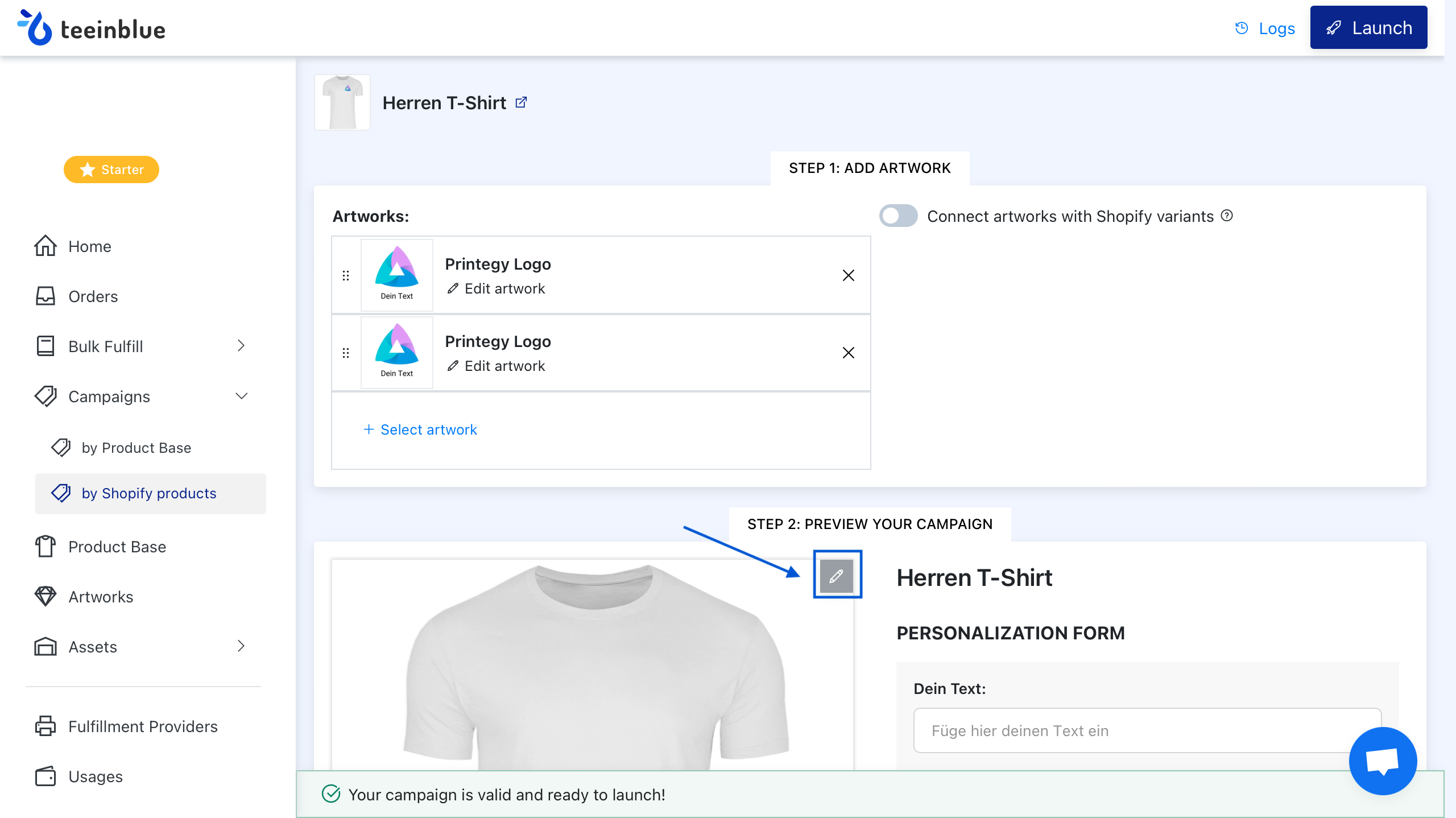Screen dimensions: 1456x818
Task: Remove the second Printegy Logo artwork
Action: [849, 353]
